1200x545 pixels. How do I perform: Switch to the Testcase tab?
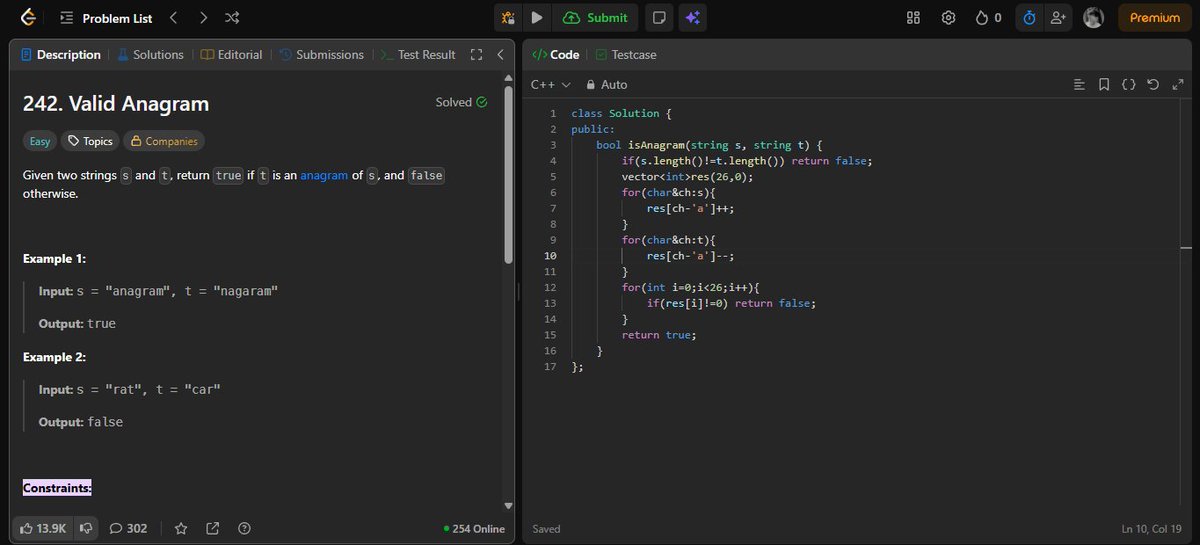[626, 55]
